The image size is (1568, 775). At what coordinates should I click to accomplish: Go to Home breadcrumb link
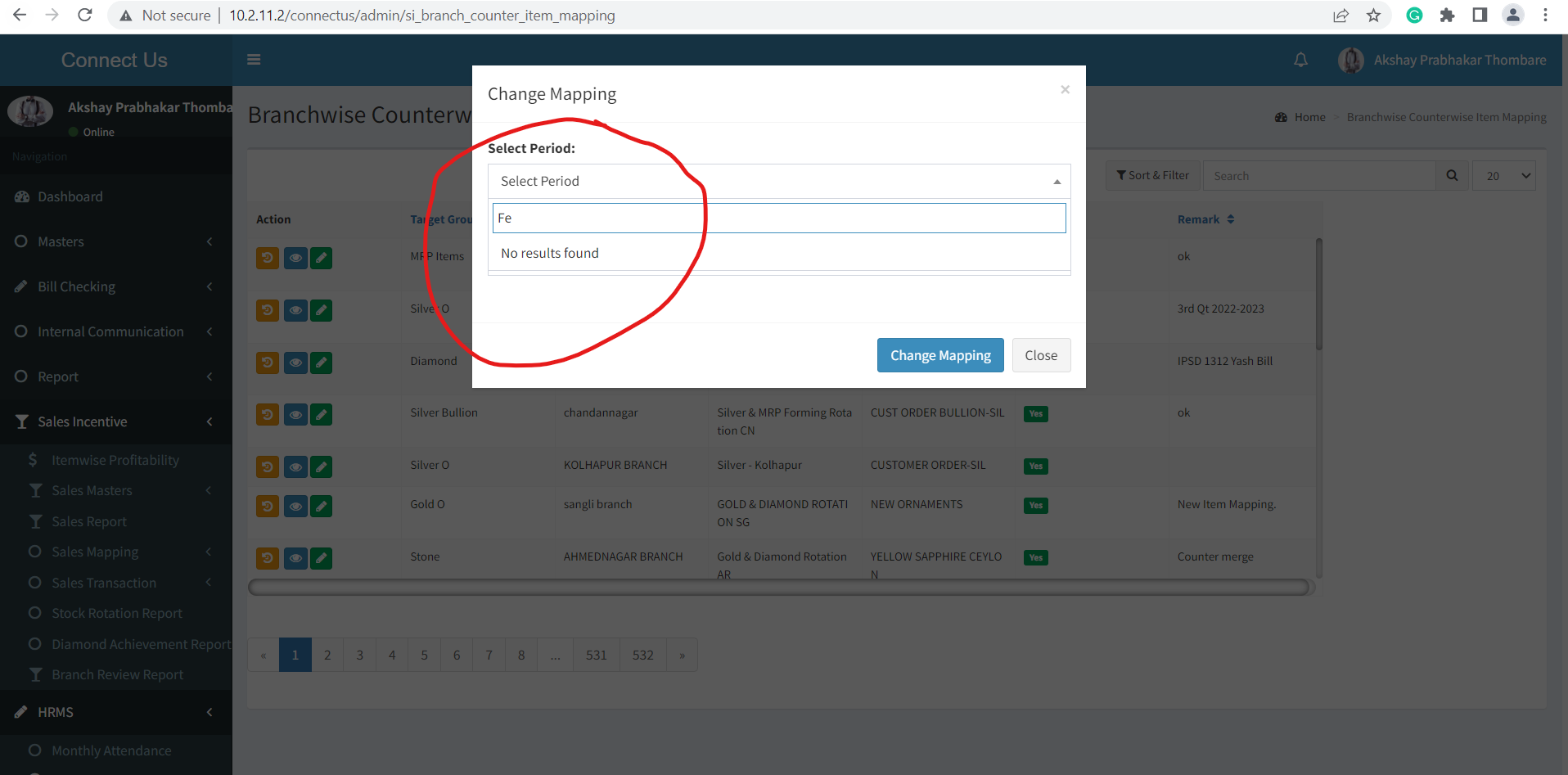1309,117
